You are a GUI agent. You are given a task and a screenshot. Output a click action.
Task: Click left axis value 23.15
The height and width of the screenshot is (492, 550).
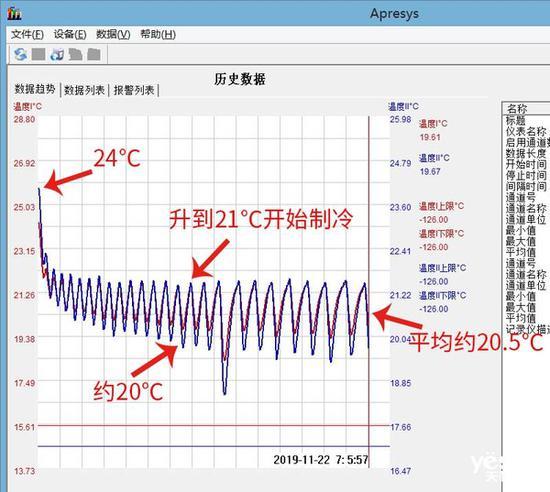(x=24, y=251)
